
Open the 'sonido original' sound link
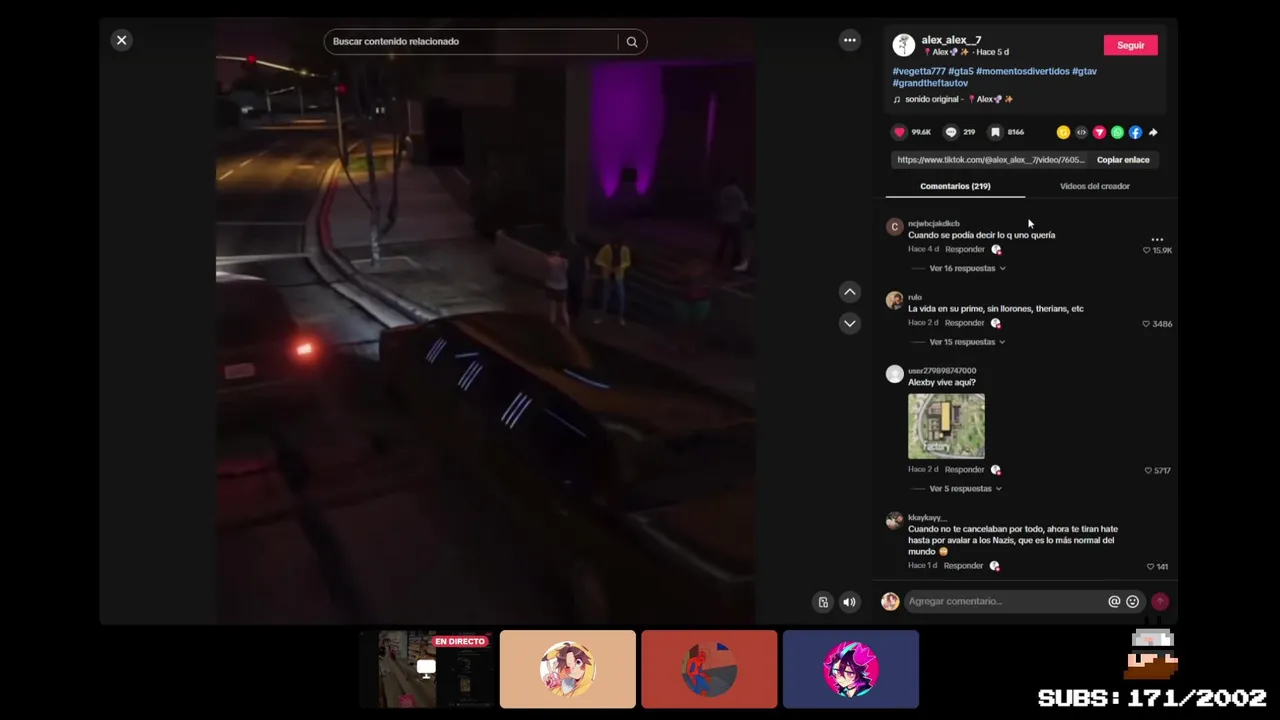pyautogui.click(x=952, y=99)
